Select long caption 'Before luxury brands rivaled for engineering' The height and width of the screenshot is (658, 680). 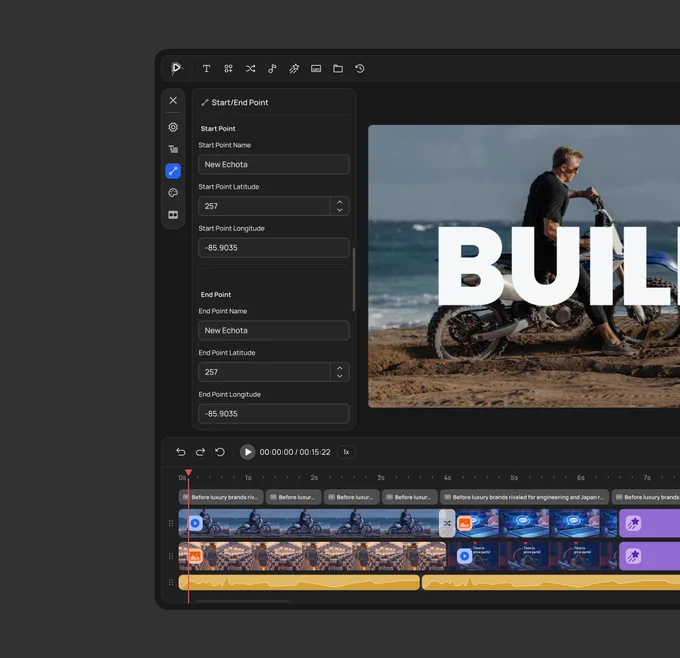(x=525, y=497)
